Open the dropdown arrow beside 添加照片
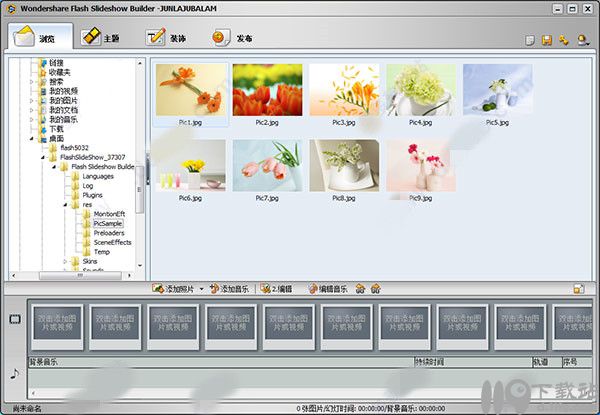This screenshot has width=600, height=415. click(x=202, y=289)
